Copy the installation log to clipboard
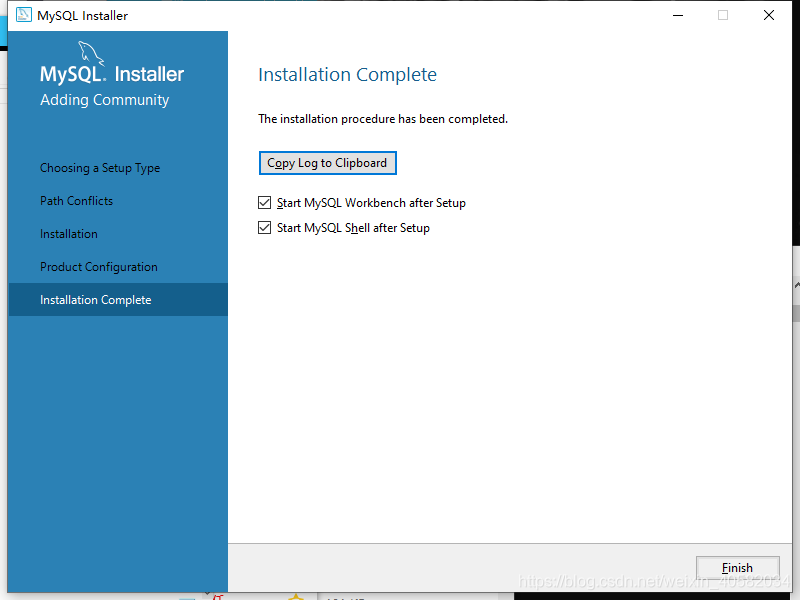Screen dimensions: 800x600 click(328, 163)
